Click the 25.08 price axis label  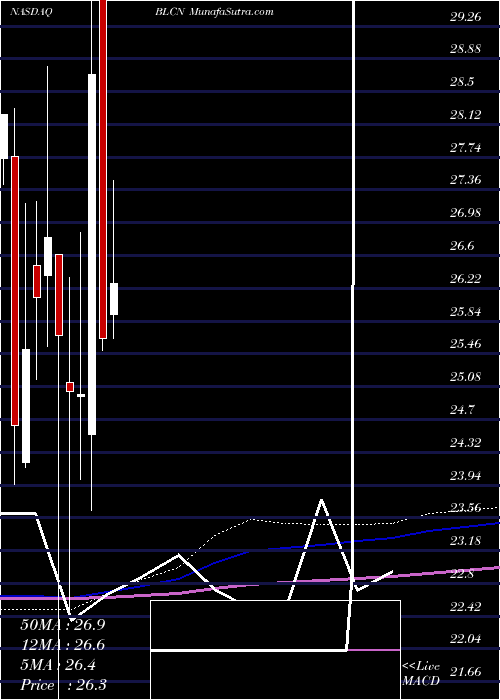point(465,377)
